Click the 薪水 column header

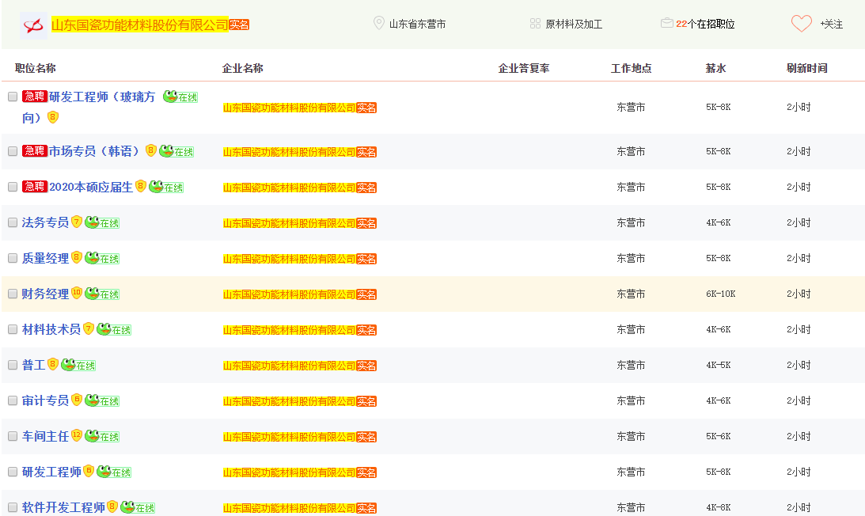(716, 68)
